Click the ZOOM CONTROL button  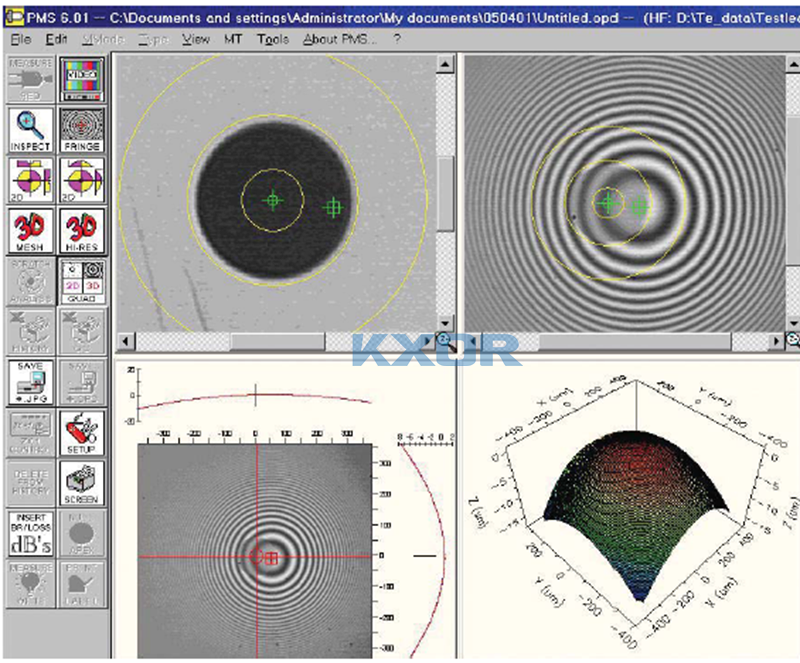coord(31,433)
